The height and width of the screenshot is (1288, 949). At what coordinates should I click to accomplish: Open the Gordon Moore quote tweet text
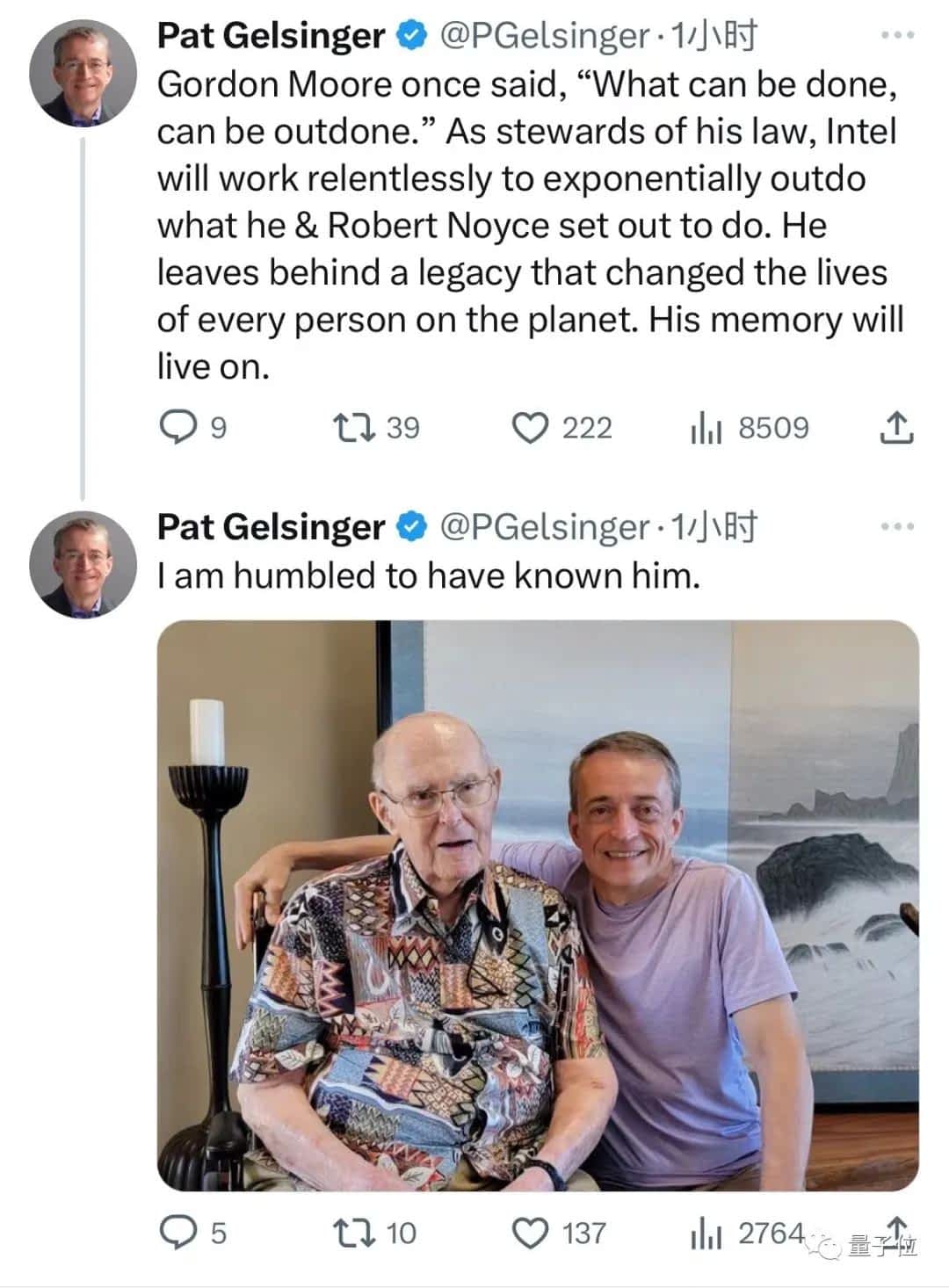[527, 225]
